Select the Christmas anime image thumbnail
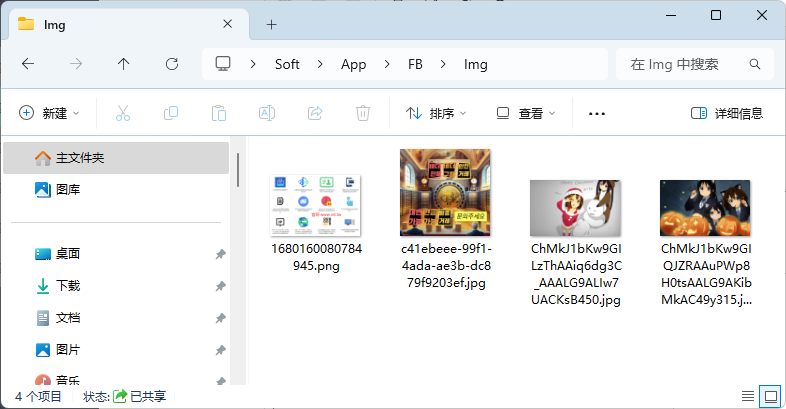 575,208
